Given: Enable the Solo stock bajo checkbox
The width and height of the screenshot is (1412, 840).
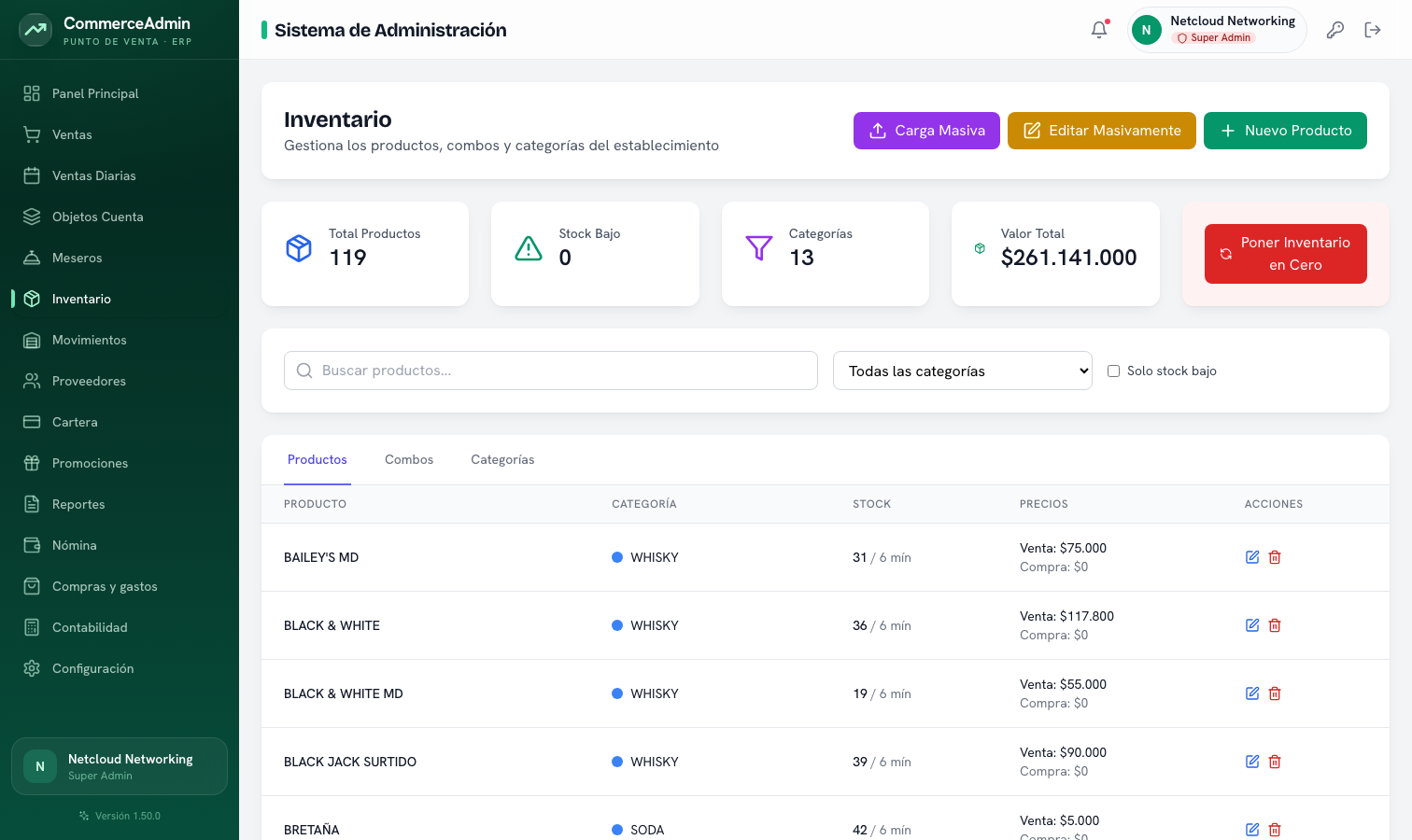Looking at the screenshot, I should point(1113,371).
